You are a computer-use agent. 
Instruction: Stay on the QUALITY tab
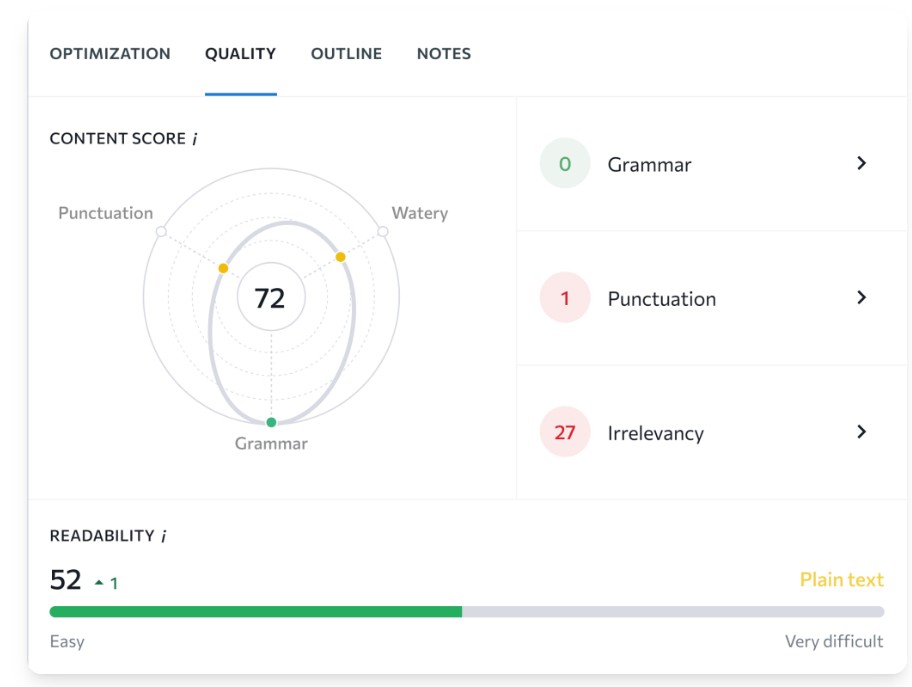(239, 55)
